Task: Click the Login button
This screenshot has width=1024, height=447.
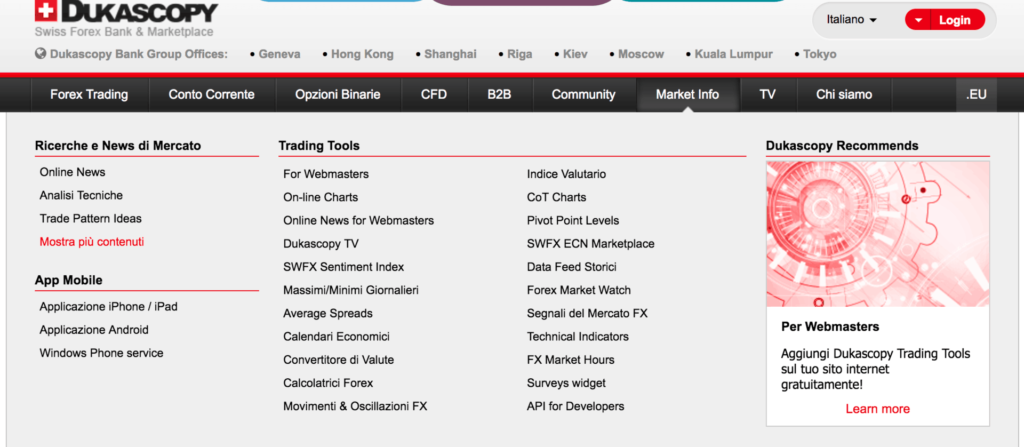Action: pos(955,20)
